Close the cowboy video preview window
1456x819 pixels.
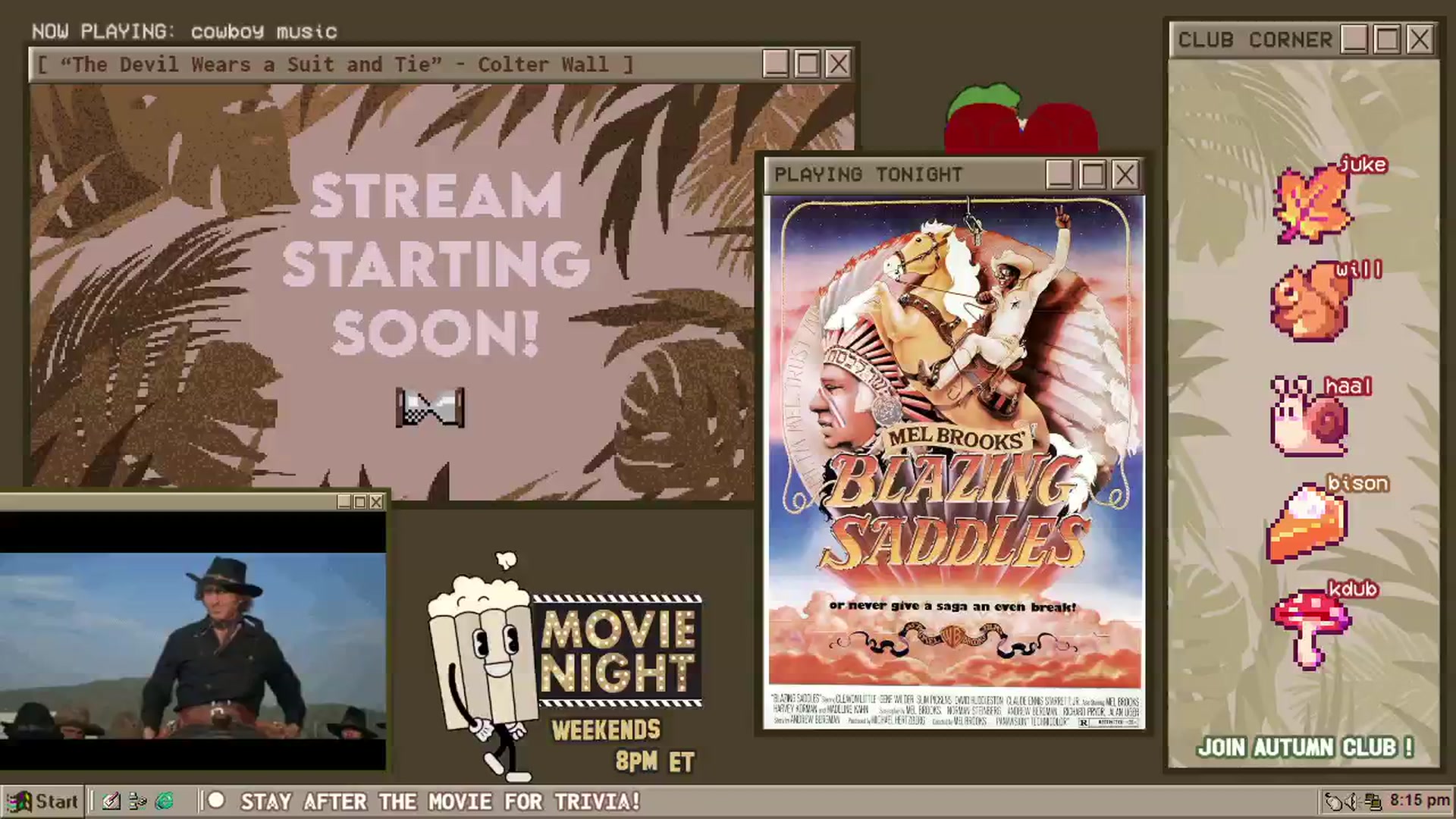[376, 502]
